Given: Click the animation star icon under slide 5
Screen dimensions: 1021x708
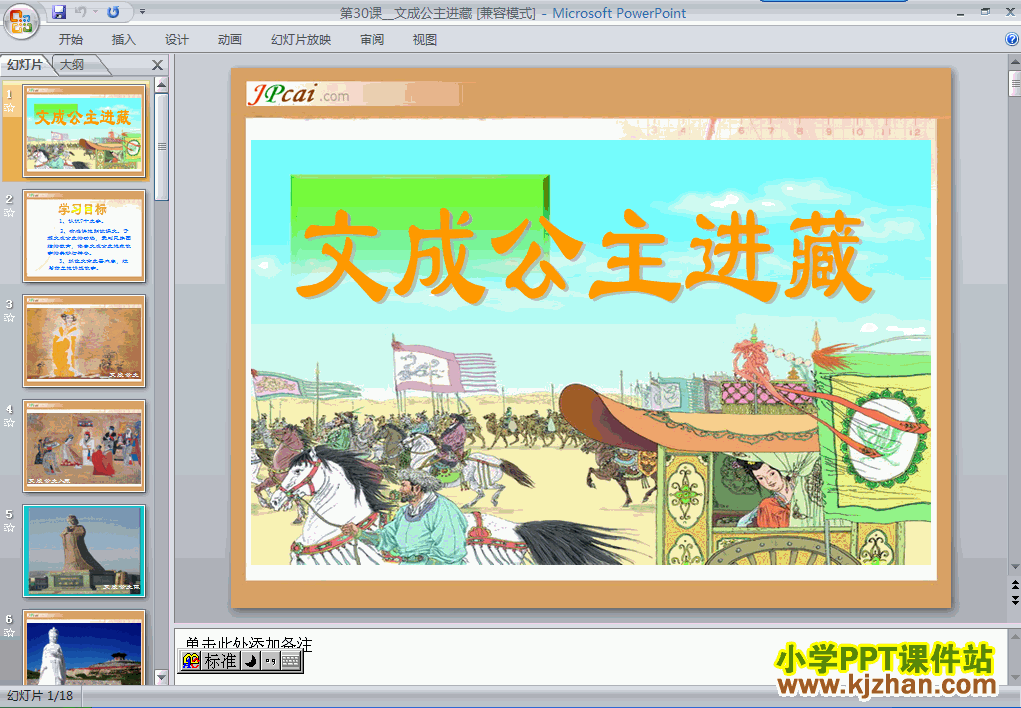Looking at the screenshot, I should coord(9,528).
